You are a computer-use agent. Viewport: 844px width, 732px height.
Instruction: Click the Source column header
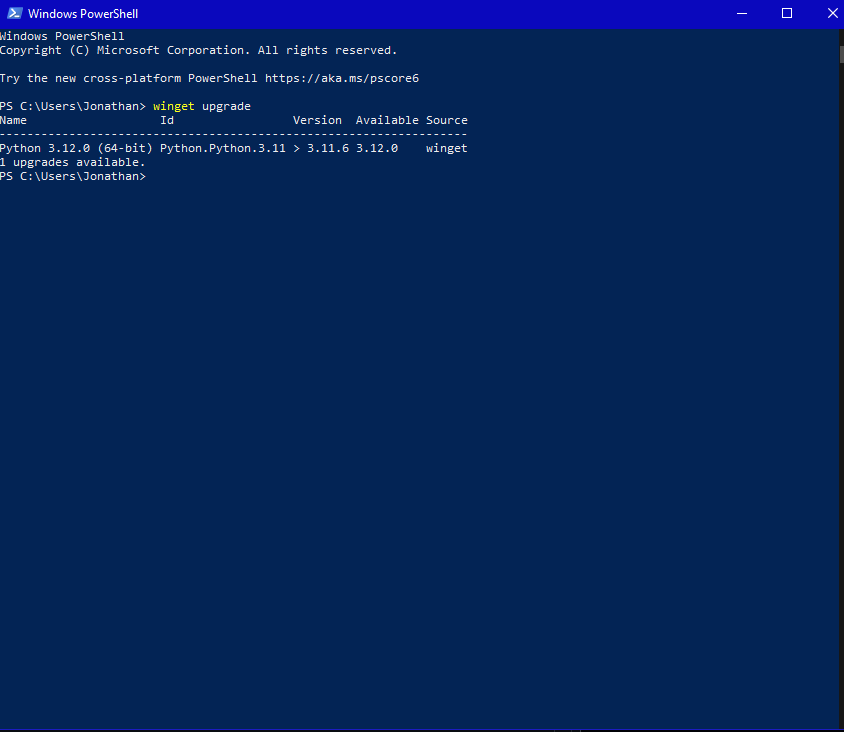(446, 119)
